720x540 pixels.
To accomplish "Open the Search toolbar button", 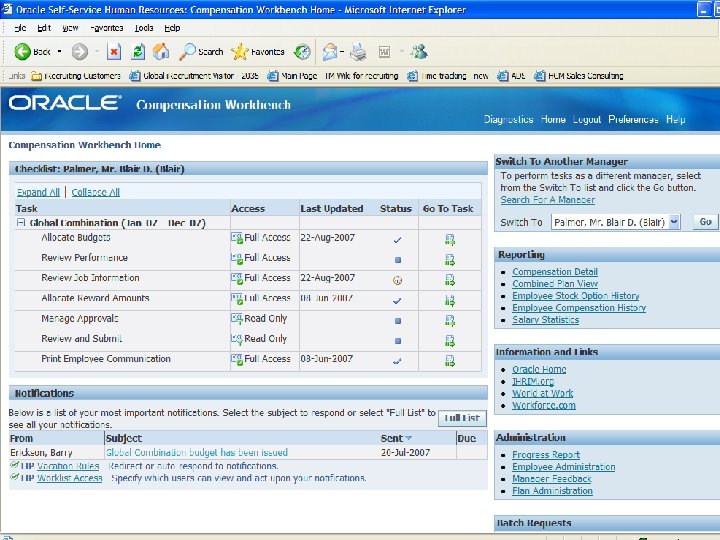I will 201,52.
